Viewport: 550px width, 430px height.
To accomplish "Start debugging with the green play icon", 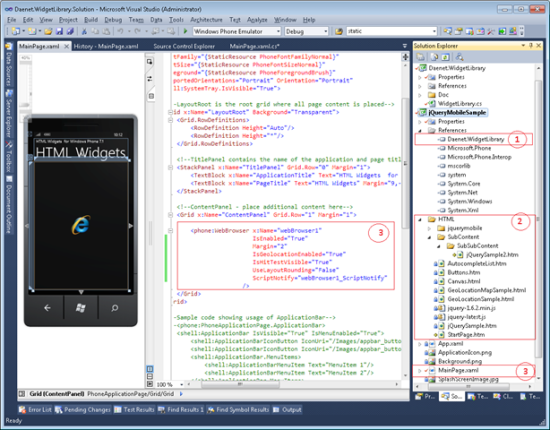I will click(185, 31).
